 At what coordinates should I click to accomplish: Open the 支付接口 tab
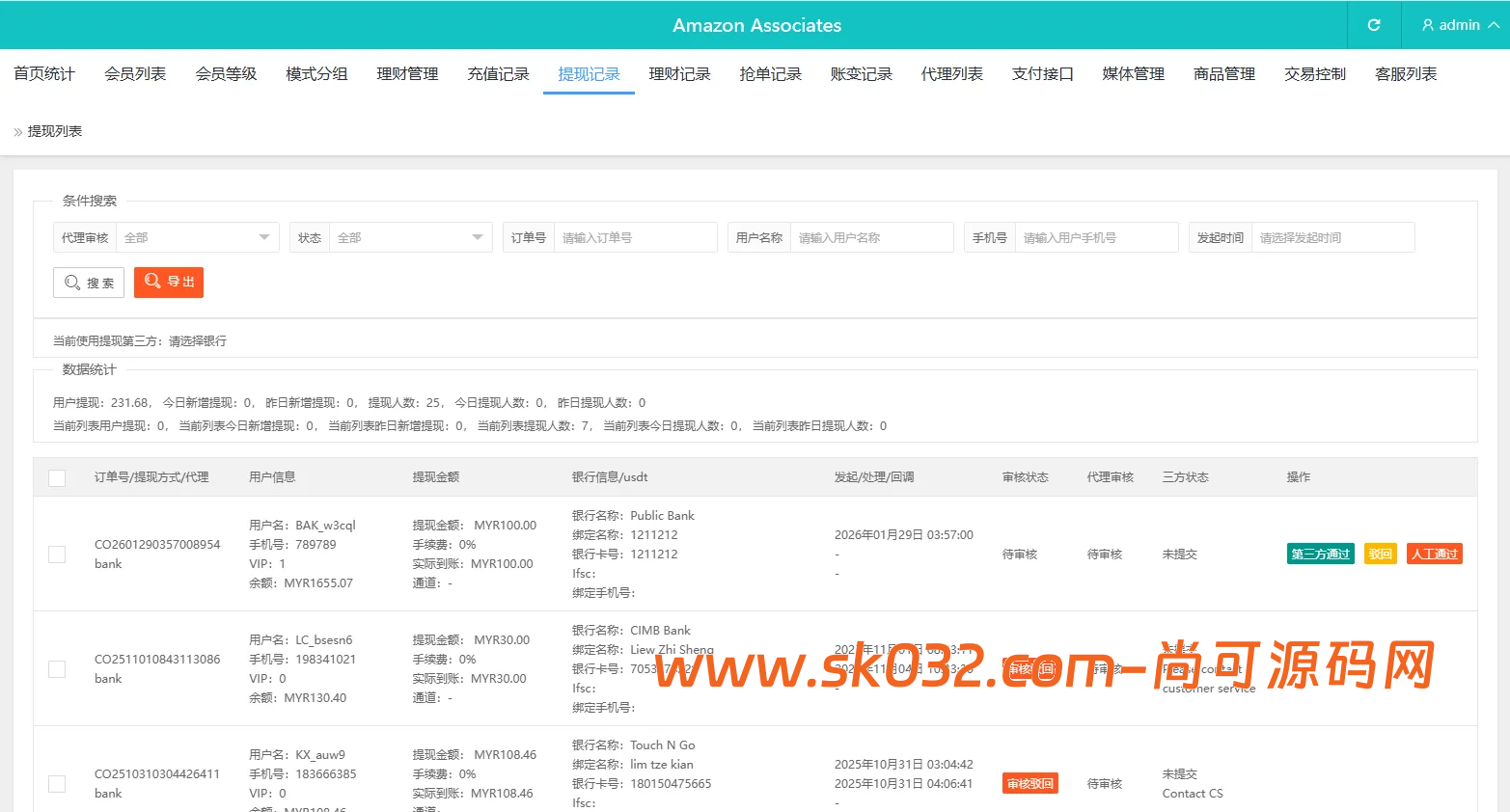[x=1042, y=73]
